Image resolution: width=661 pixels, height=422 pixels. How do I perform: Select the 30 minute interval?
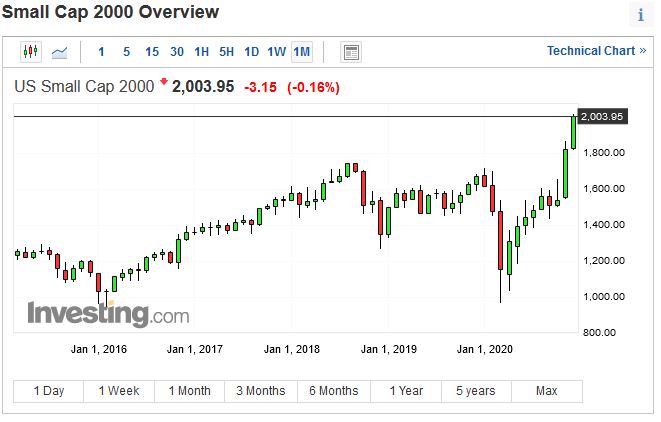[176, 51]
